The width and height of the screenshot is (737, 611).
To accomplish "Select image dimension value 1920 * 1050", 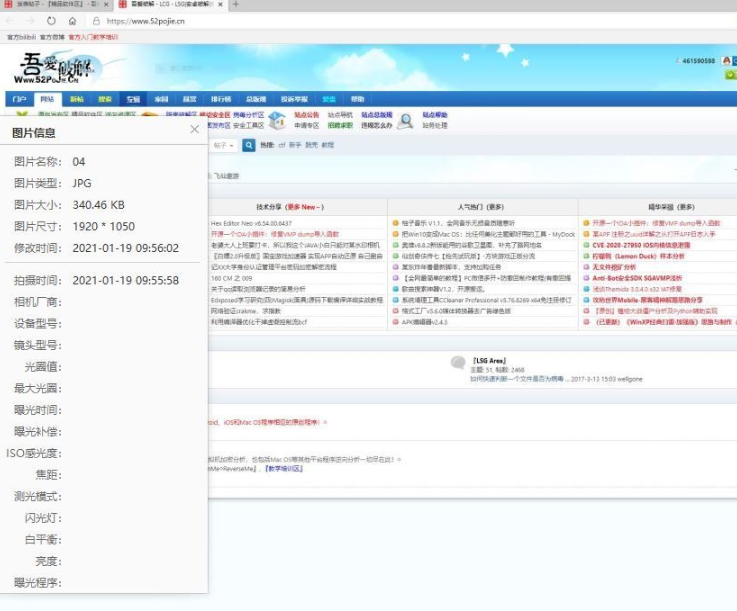I will (x=104, y=227).
